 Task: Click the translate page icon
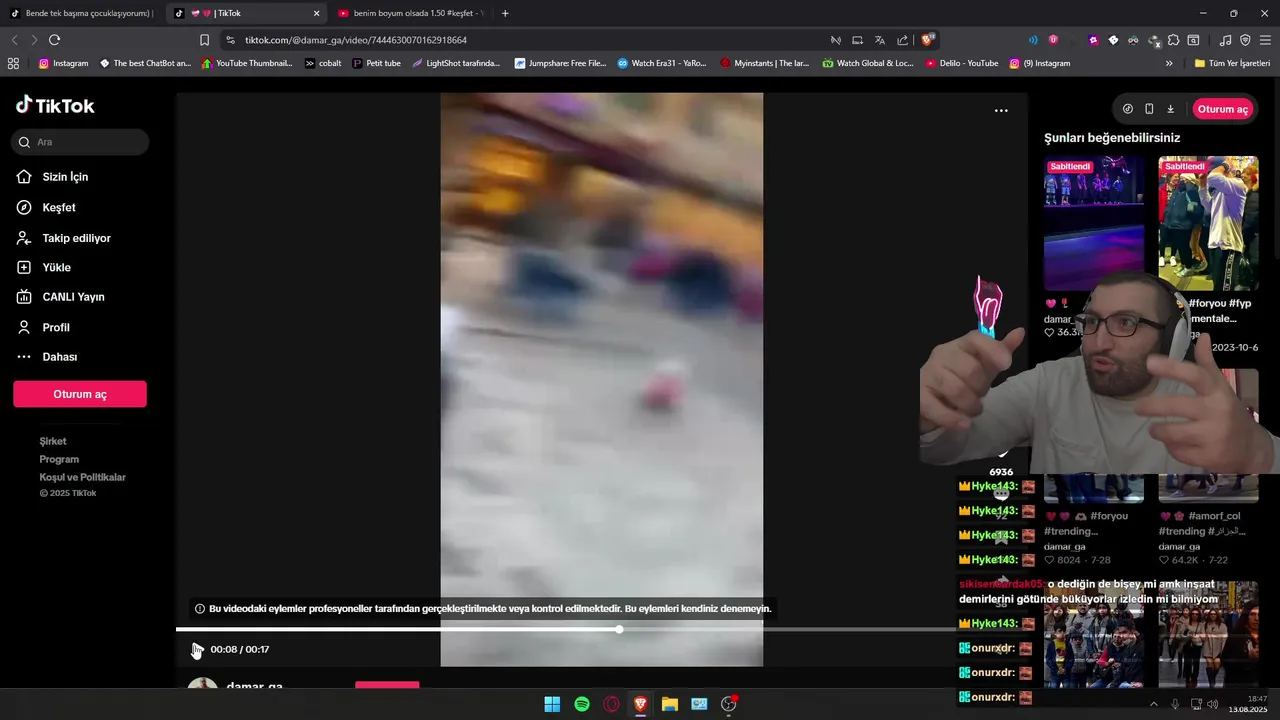[880, 40]
